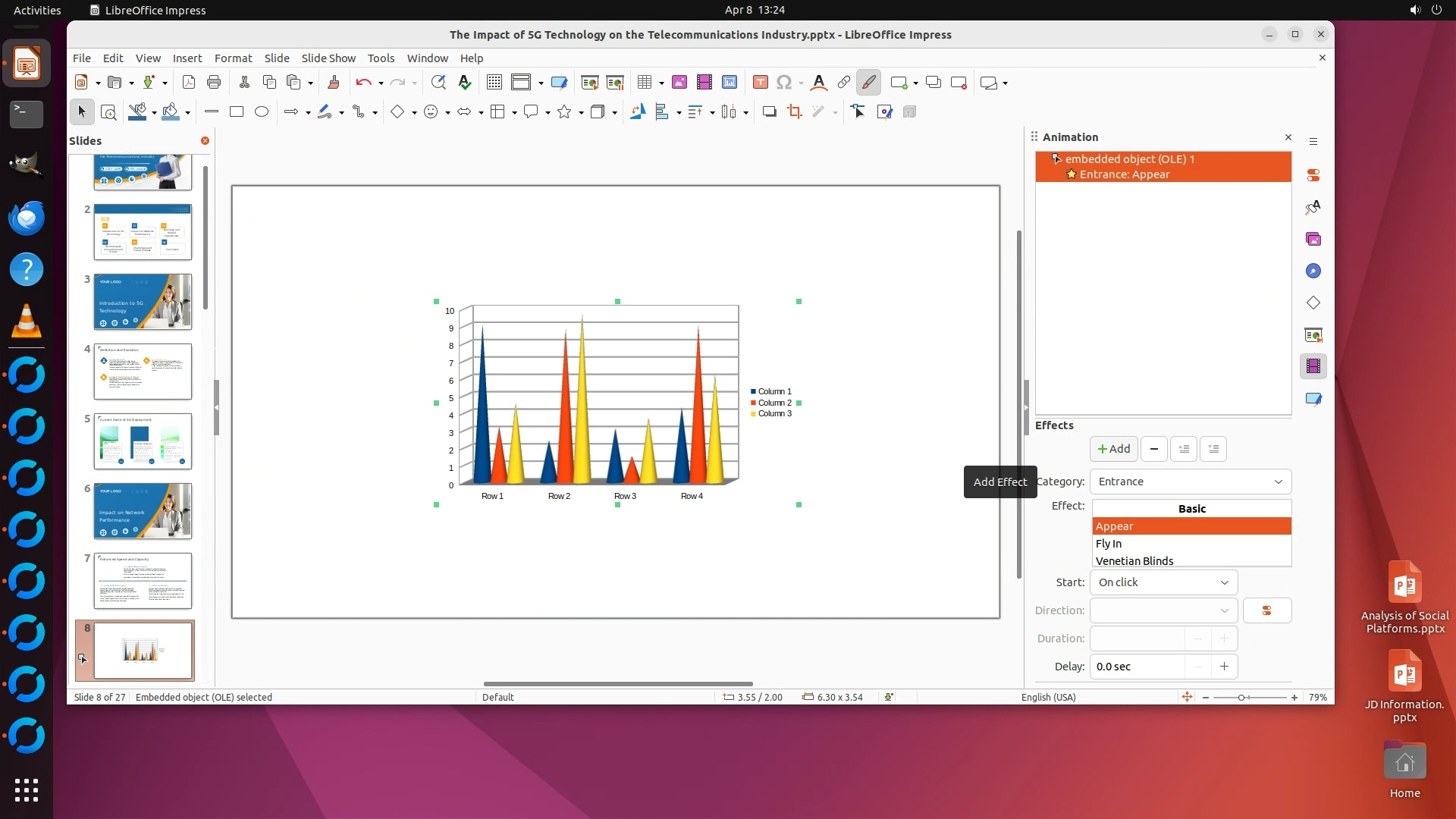The image size is (1456, 819).
Task: Select the Rectangle shape tool
Action: [x=237, y=112]
